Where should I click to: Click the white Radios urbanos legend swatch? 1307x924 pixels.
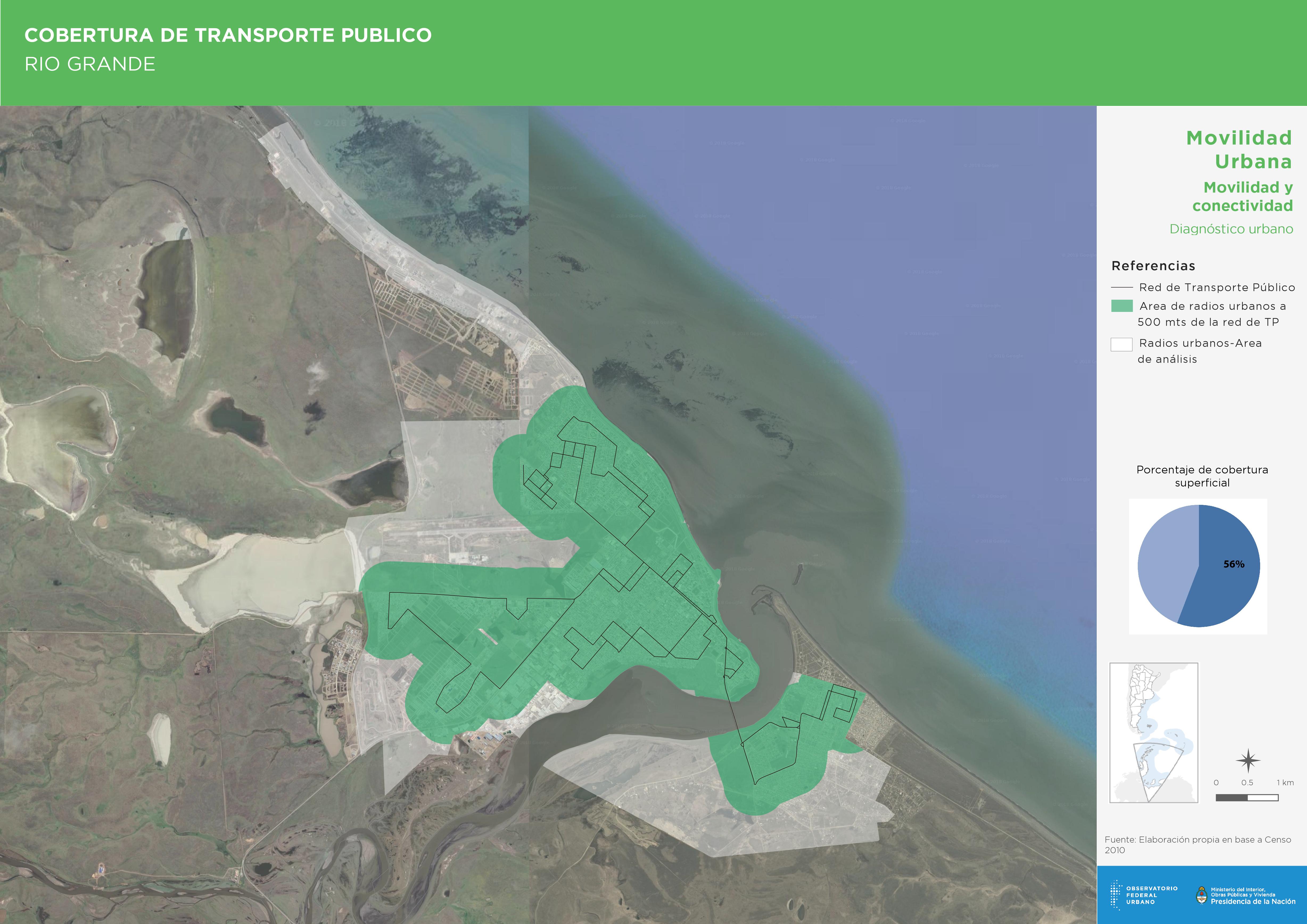click(1122, 344)
